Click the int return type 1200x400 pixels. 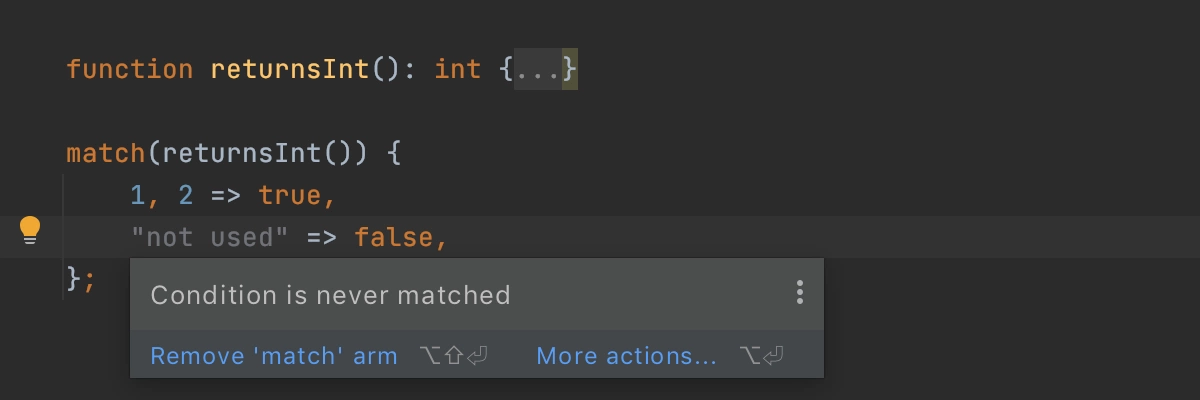[x=458, y=70]
